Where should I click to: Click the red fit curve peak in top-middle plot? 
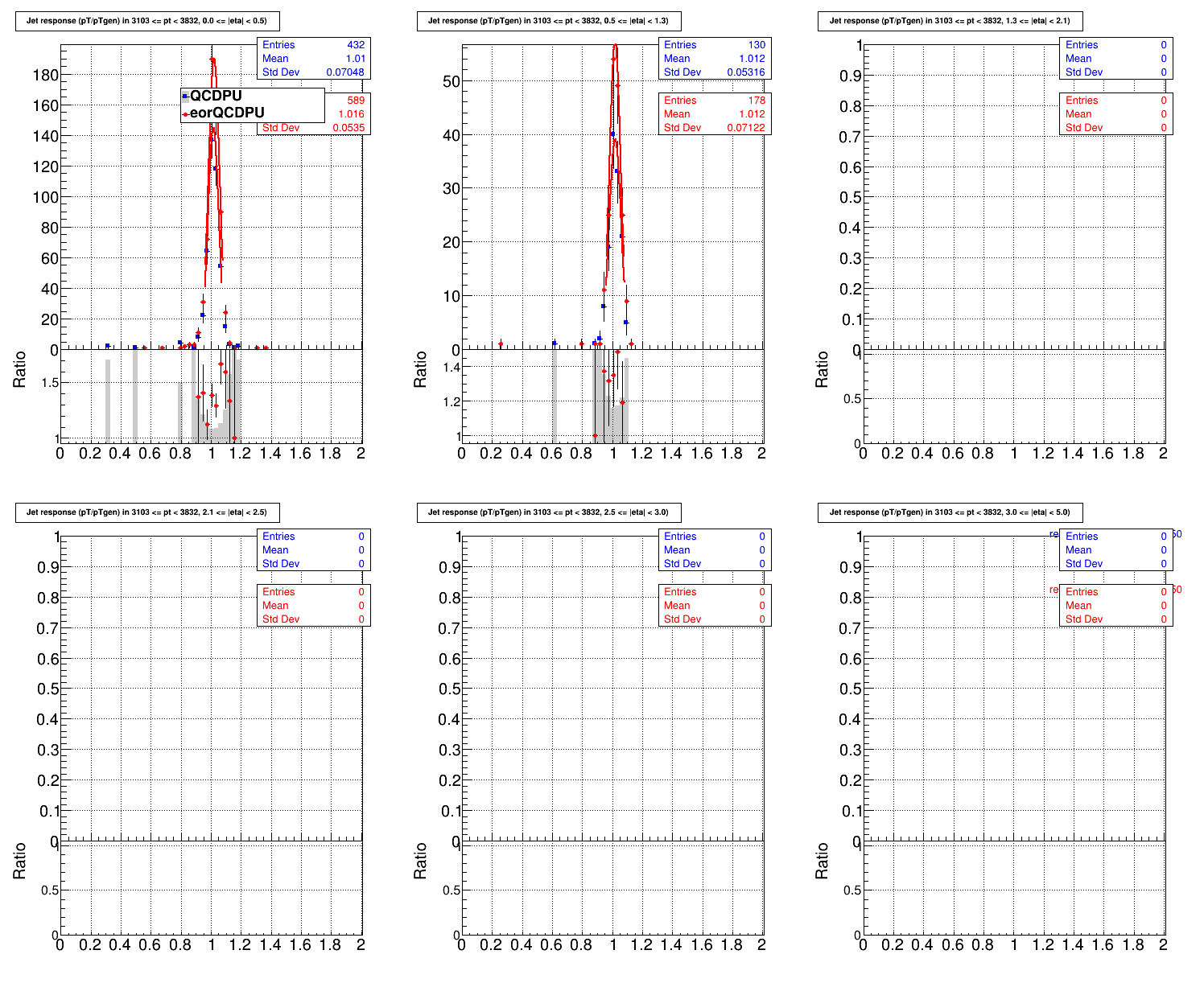(615, 46)
